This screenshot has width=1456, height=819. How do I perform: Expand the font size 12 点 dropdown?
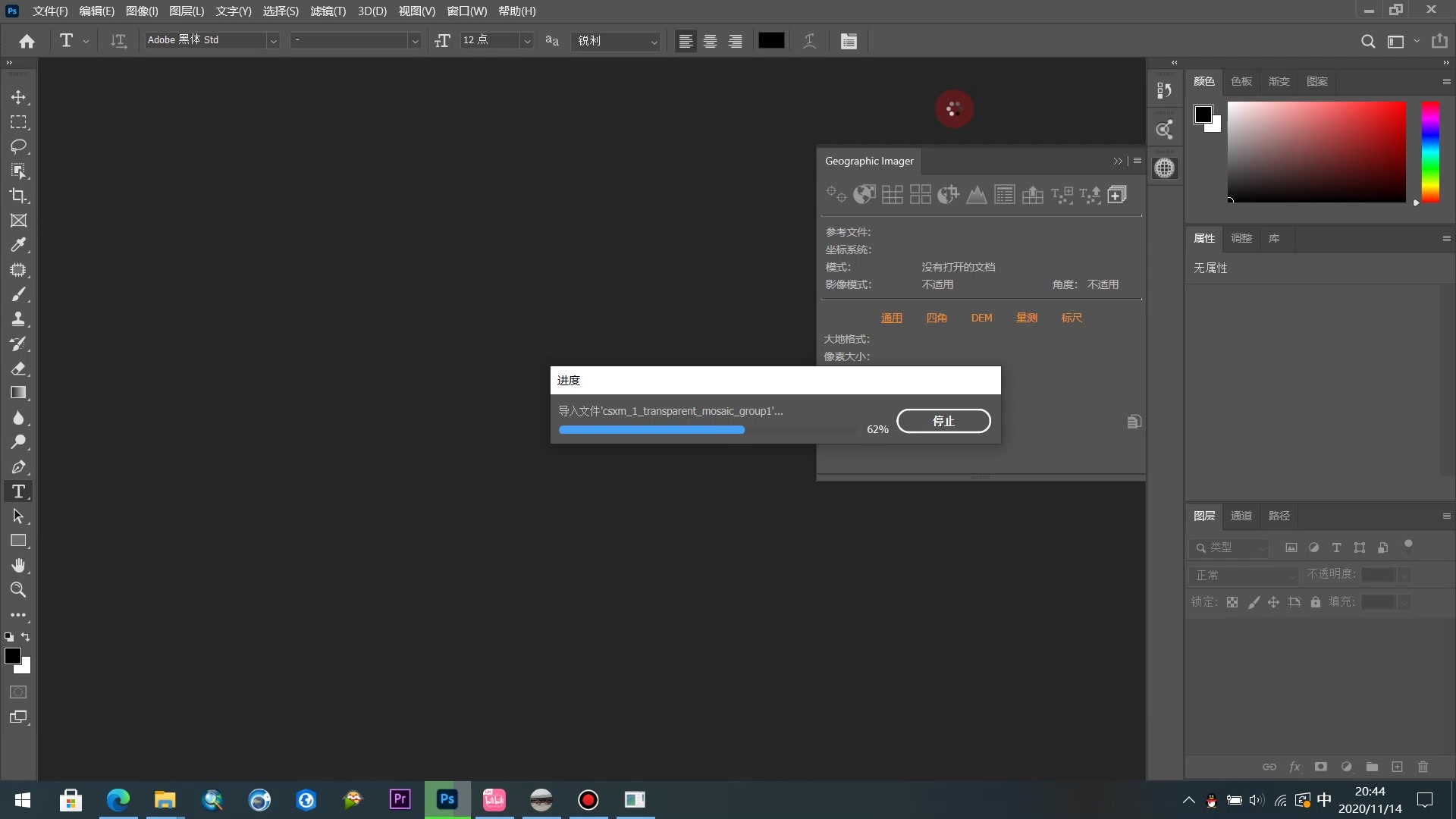(x=527, y=41)
